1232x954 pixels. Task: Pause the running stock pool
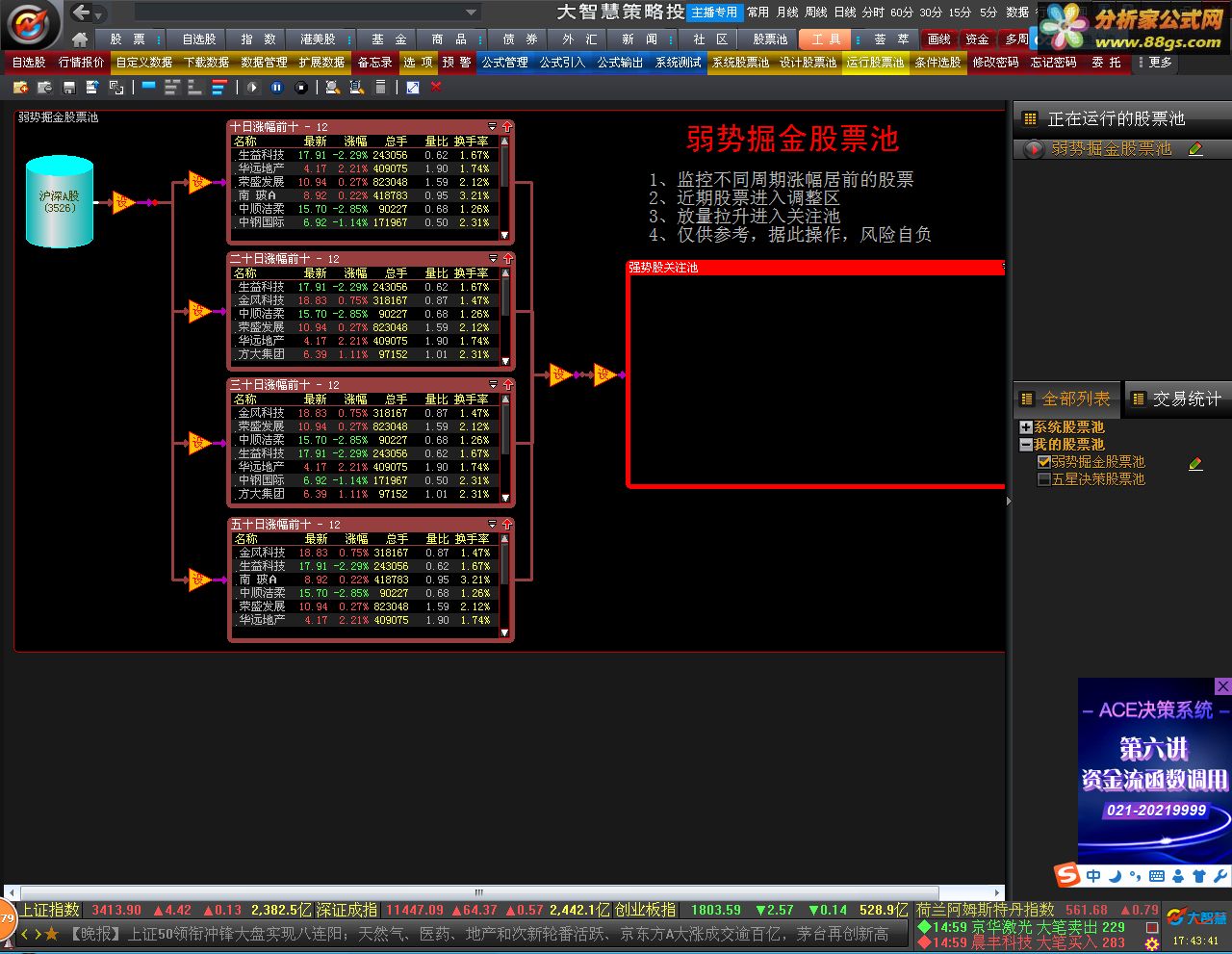coord(277,88)
